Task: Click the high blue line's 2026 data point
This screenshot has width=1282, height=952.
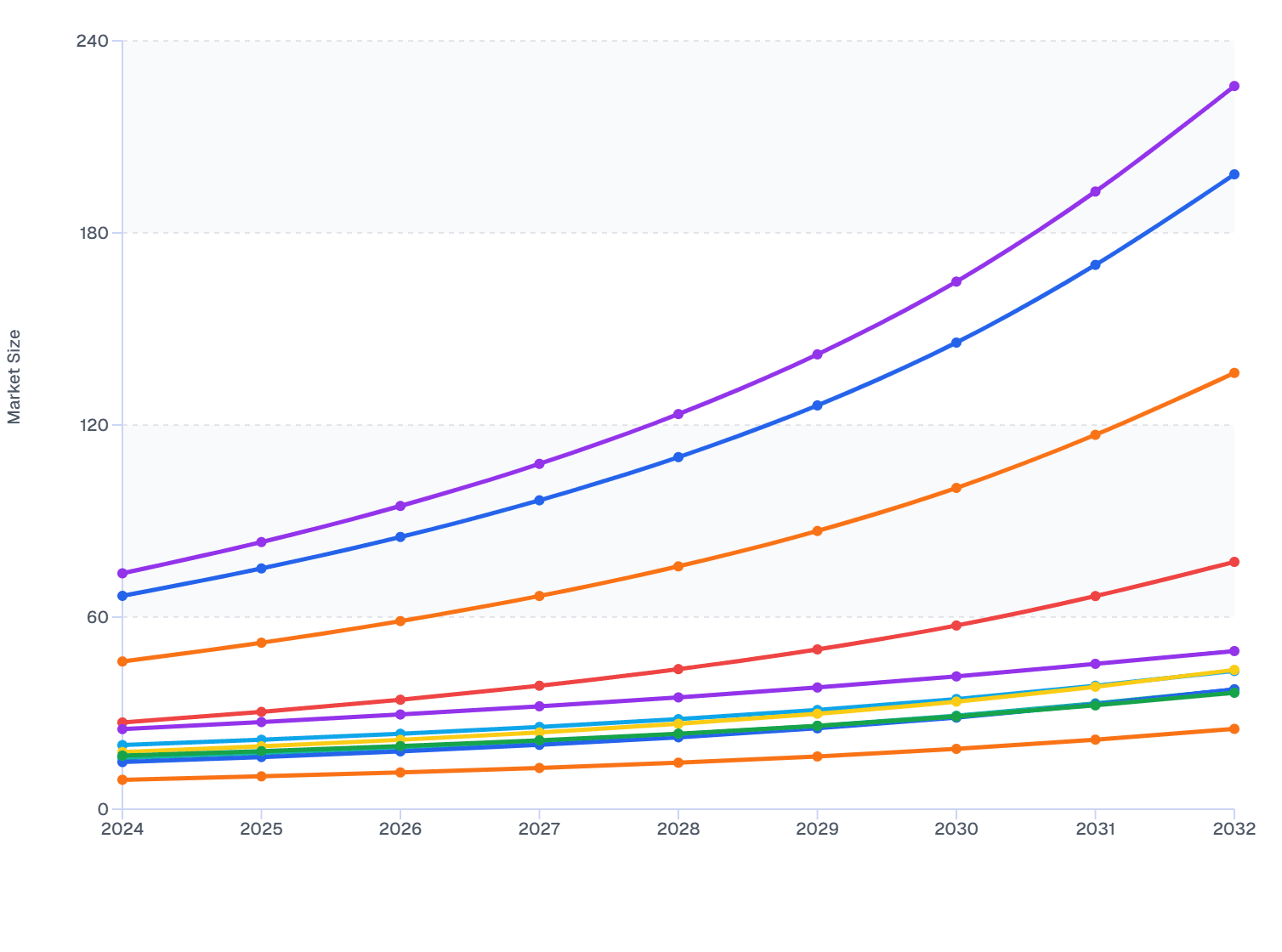Action: tap(400, 537)
